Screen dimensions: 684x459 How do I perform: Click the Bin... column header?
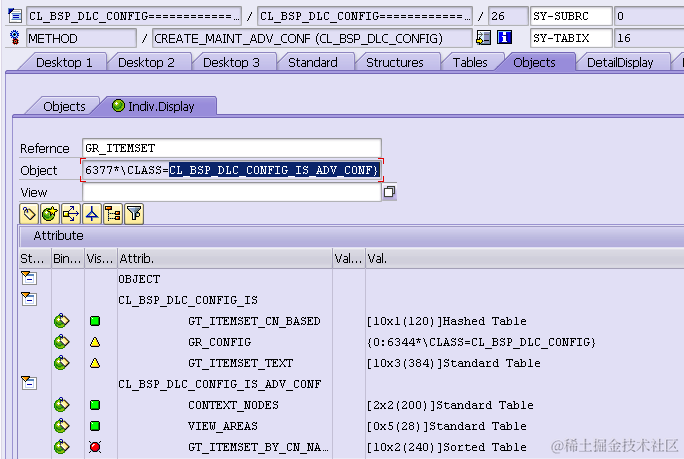point(68,259)
